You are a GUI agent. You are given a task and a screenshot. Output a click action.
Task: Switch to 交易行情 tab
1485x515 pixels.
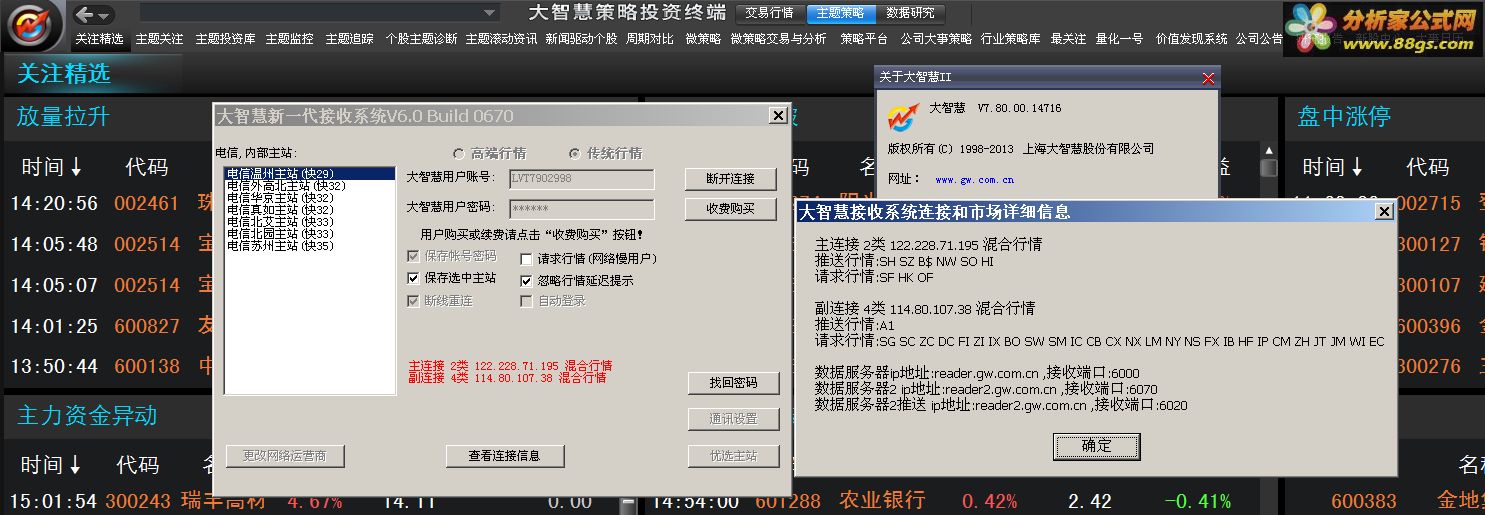coord(769,13)
